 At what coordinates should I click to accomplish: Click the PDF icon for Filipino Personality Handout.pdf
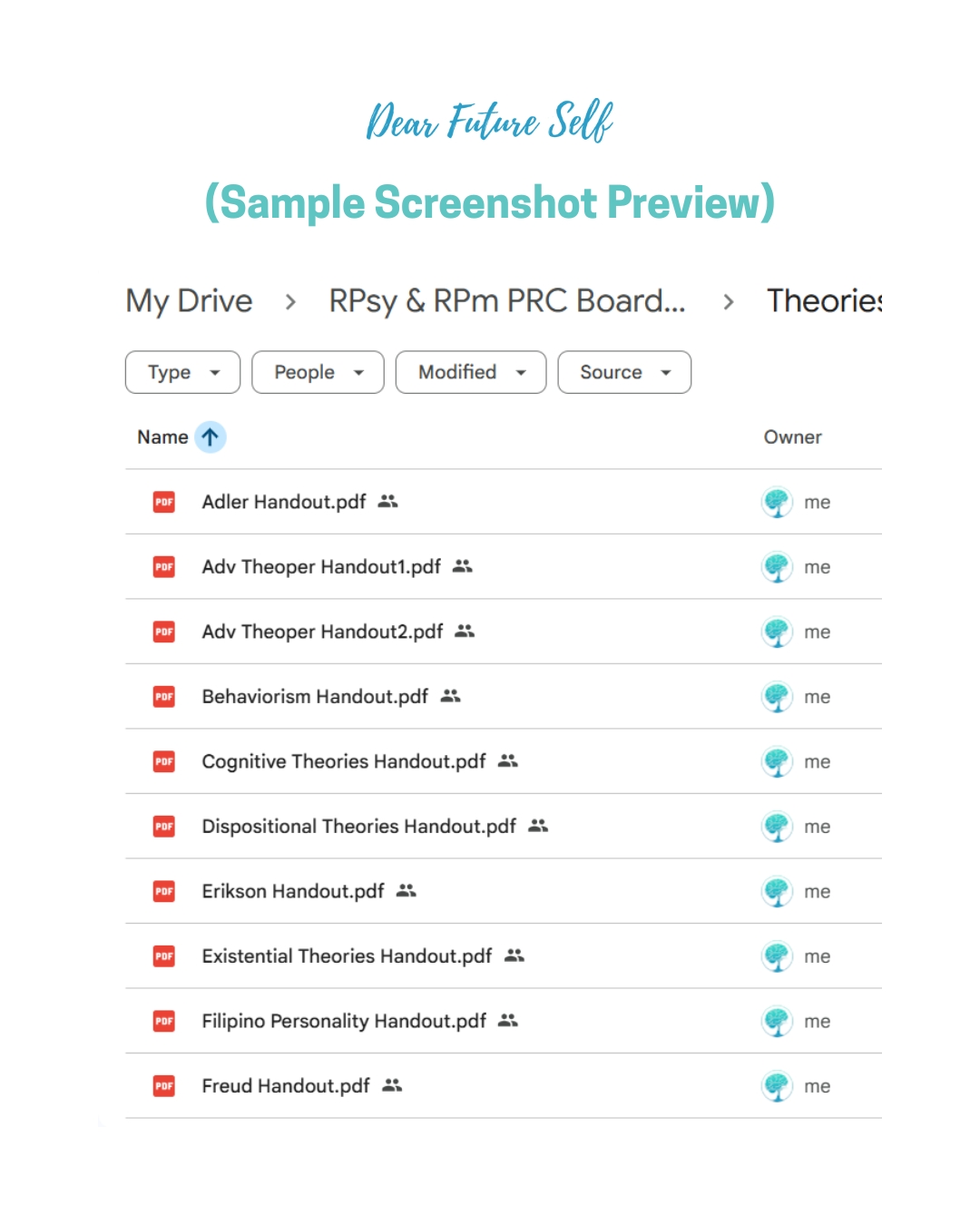164,1021
